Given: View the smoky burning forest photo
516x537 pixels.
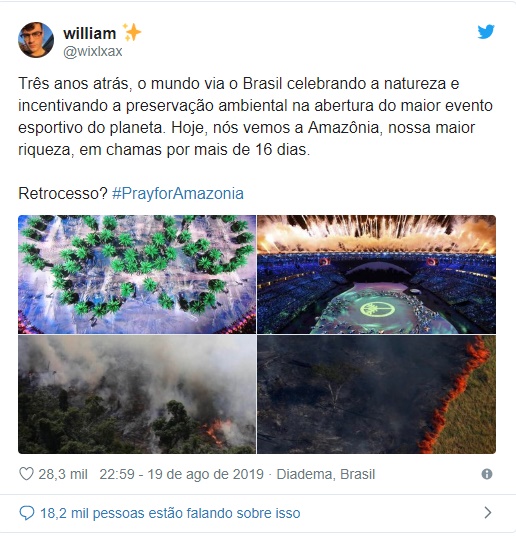Looking at the screenshot, I should [x=137, y=394].
